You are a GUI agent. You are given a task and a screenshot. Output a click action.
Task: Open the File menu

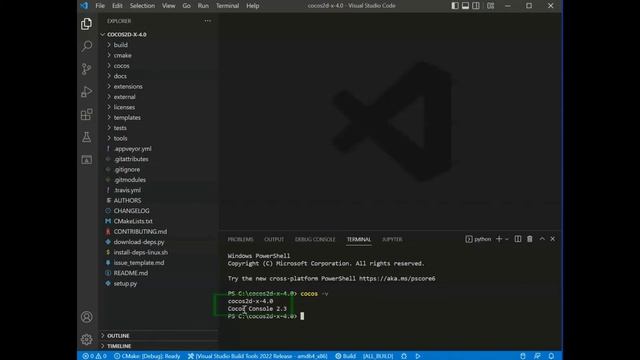pyautogui.click(x=100, y=6)
